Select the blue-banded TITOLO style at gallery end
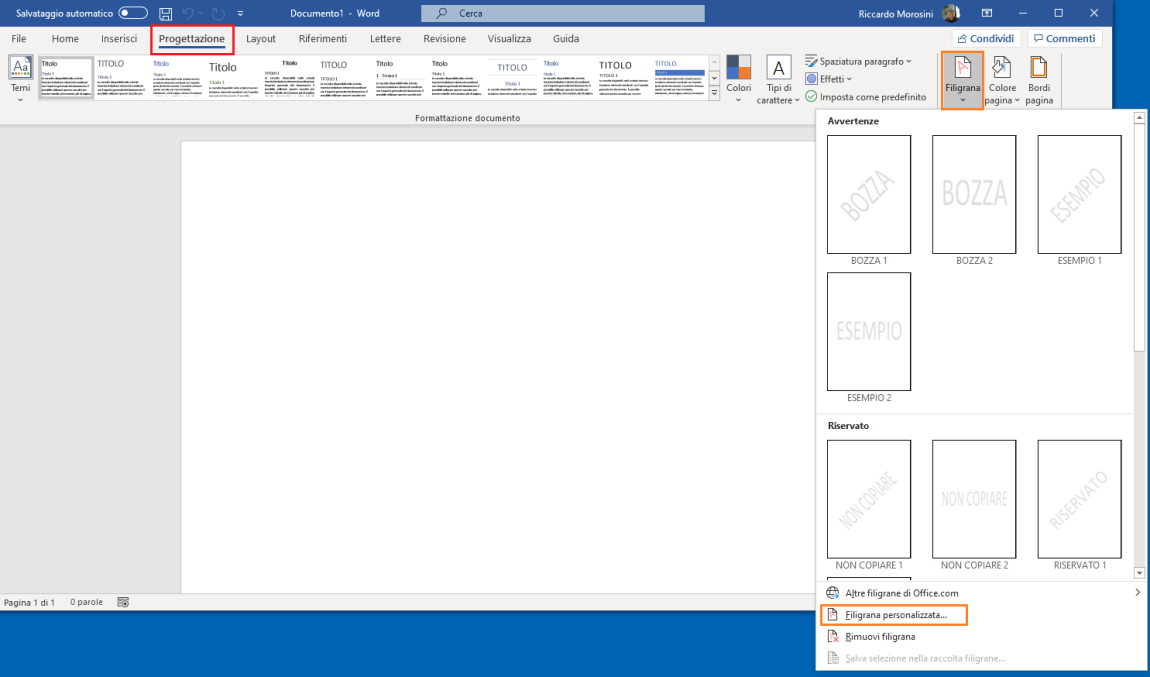 679,78
